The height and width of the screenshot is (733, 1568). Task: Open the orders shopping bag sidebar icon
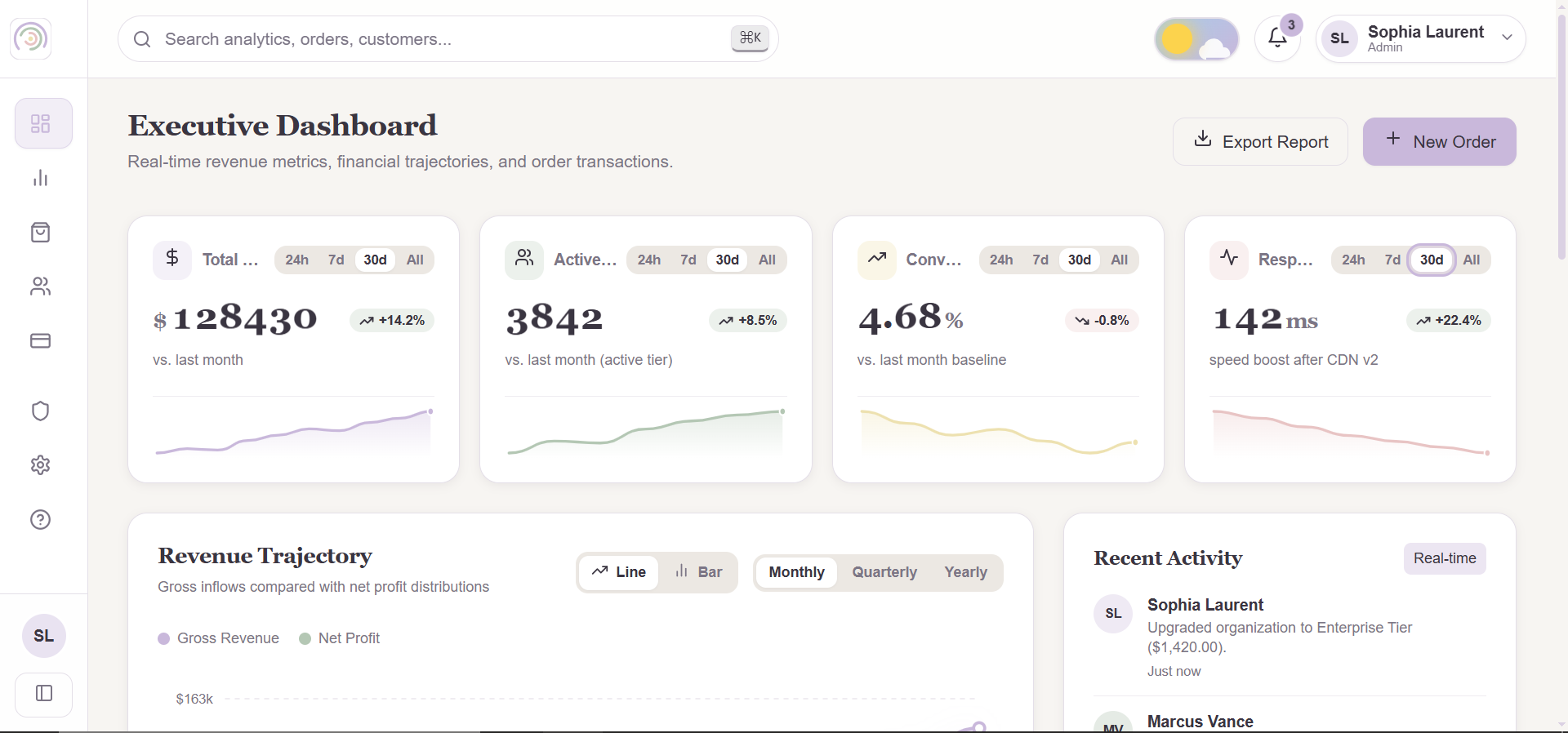41,233
